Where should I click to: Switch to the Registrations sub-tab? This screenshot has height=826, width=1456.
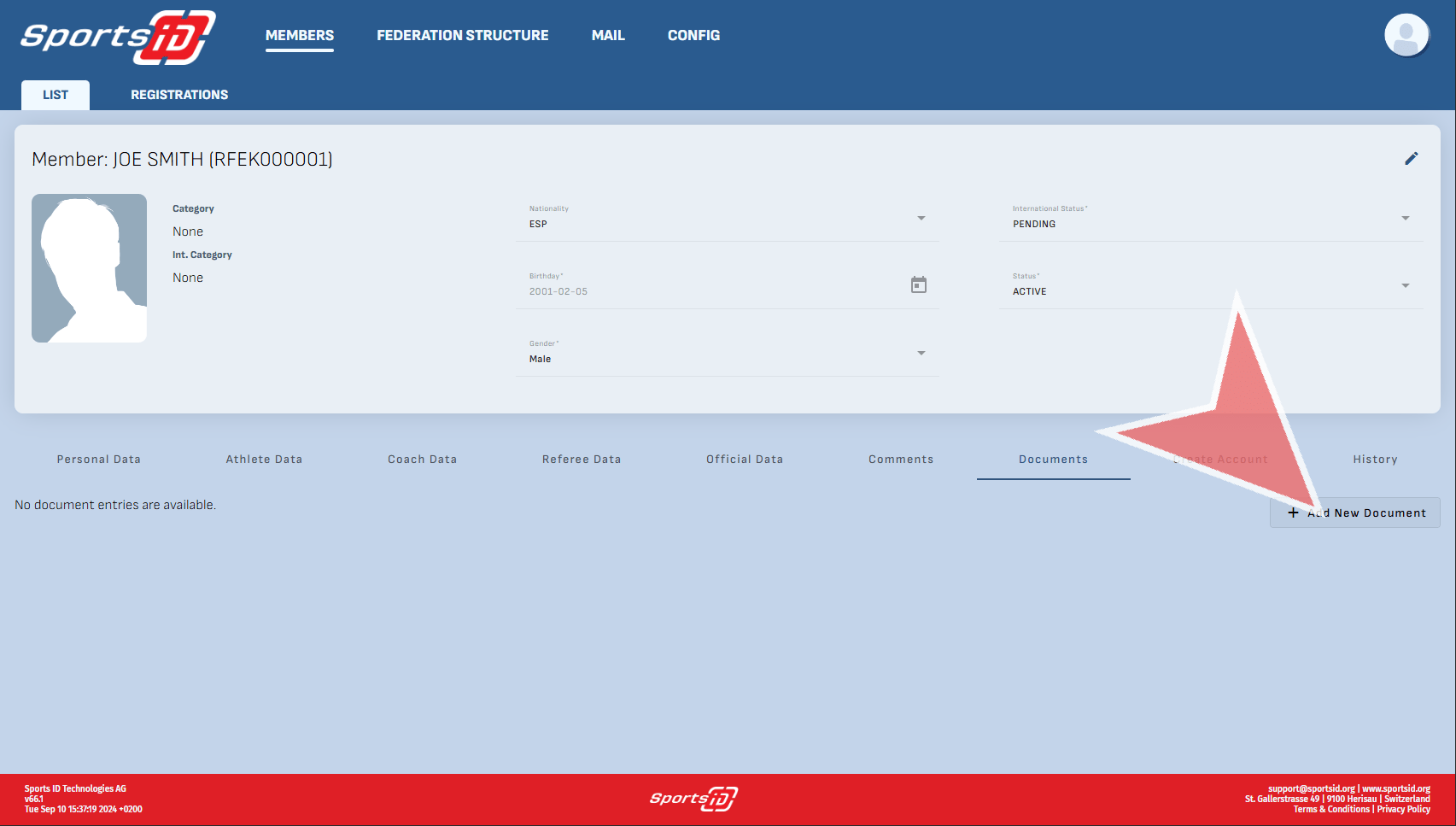pos(179,95)
